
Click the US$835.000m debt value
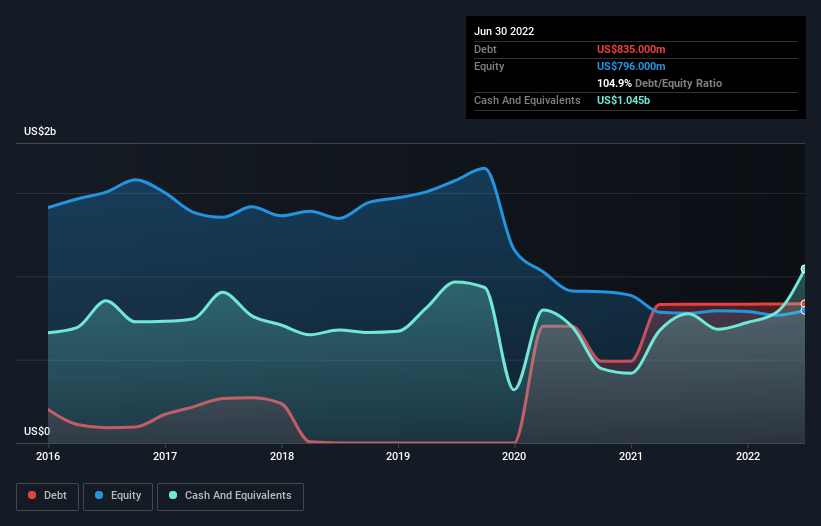(x=631, y=49)
